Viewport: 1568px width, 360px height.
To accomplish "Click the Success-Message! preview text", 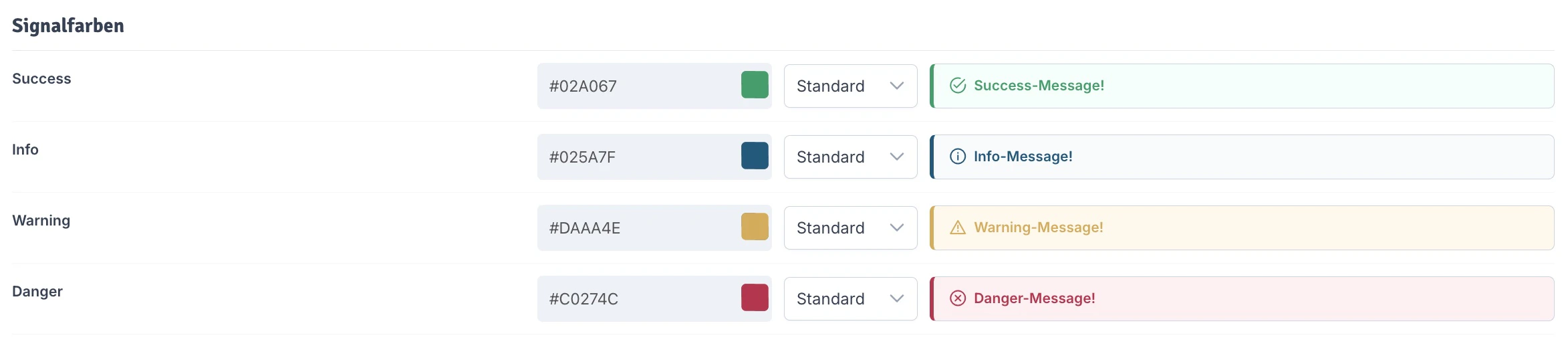I will coord(1039,86).
